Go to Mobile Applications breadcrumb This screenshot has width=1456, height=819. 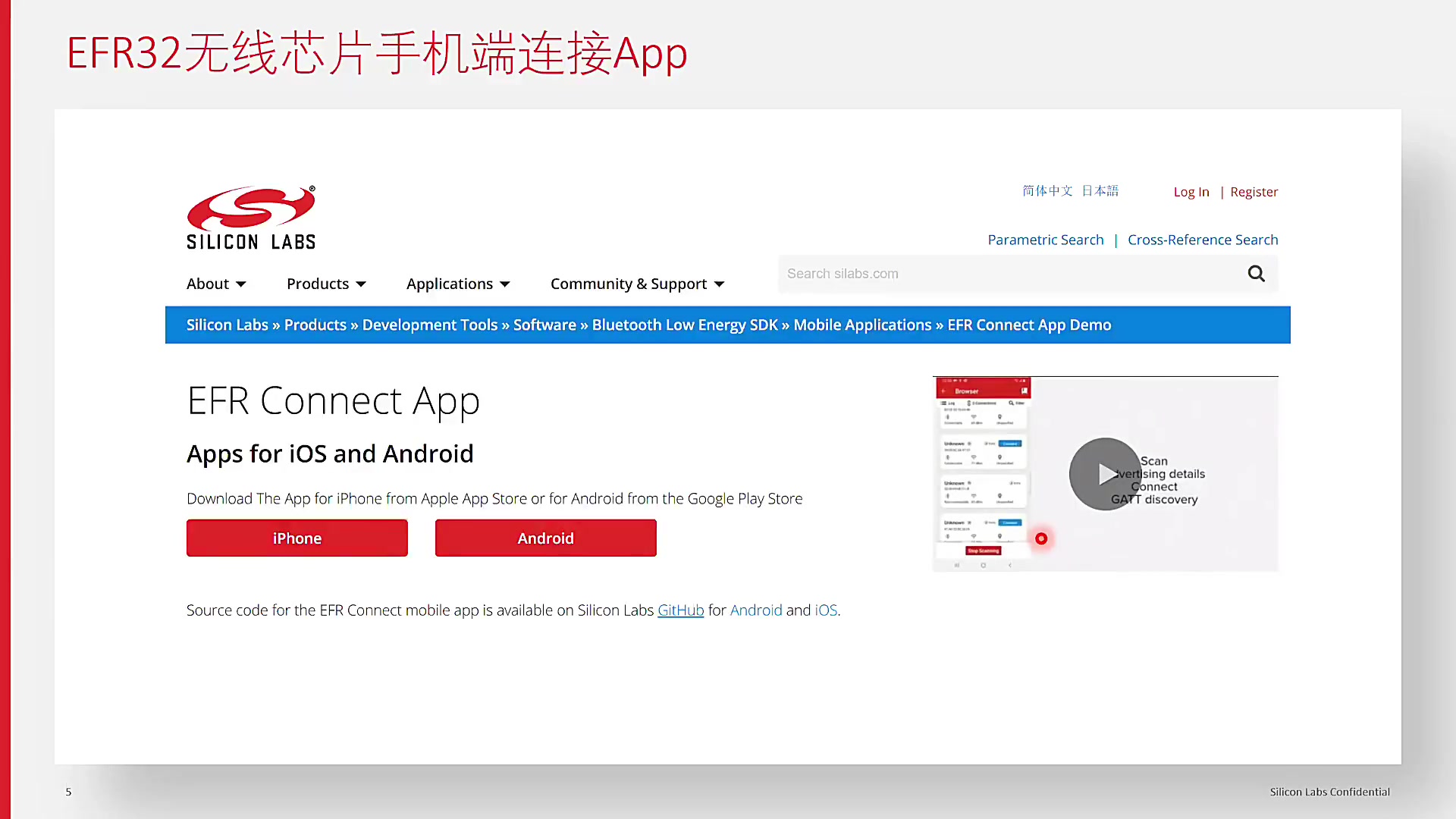click(x=862, y=325)
